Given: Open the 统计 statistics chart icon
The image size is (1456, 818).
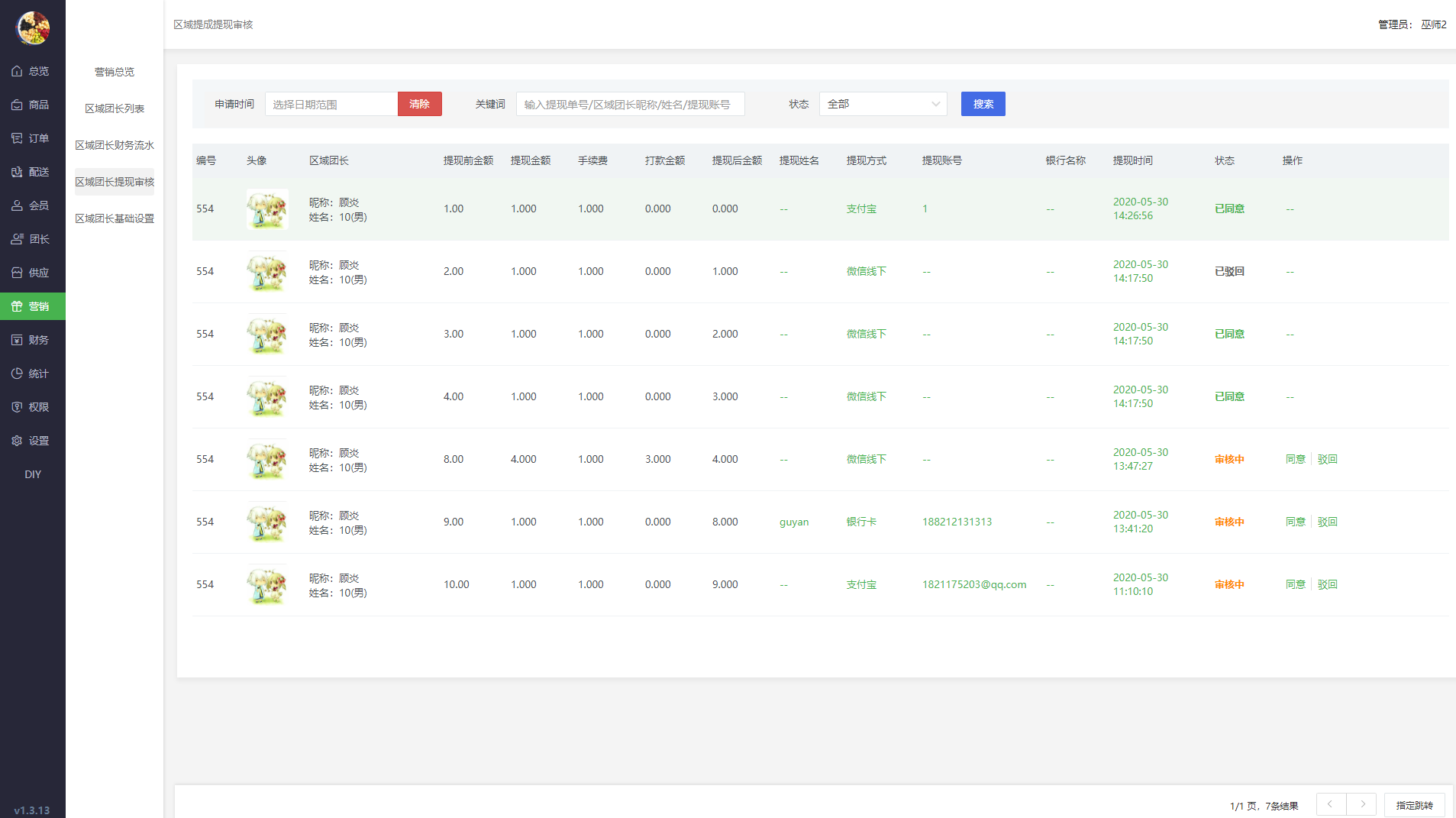Looking at the screenshot, I should tap(17, 373).
